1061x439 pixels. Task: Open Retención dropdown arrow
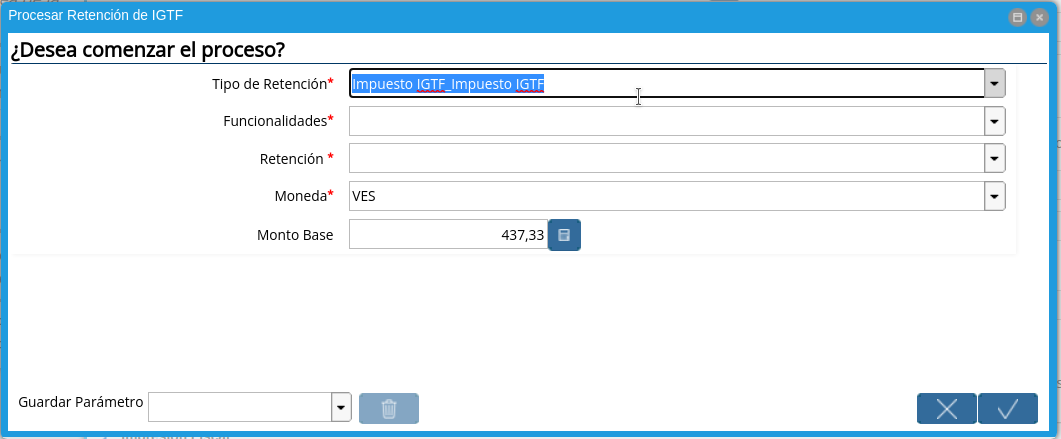point(995,158)
